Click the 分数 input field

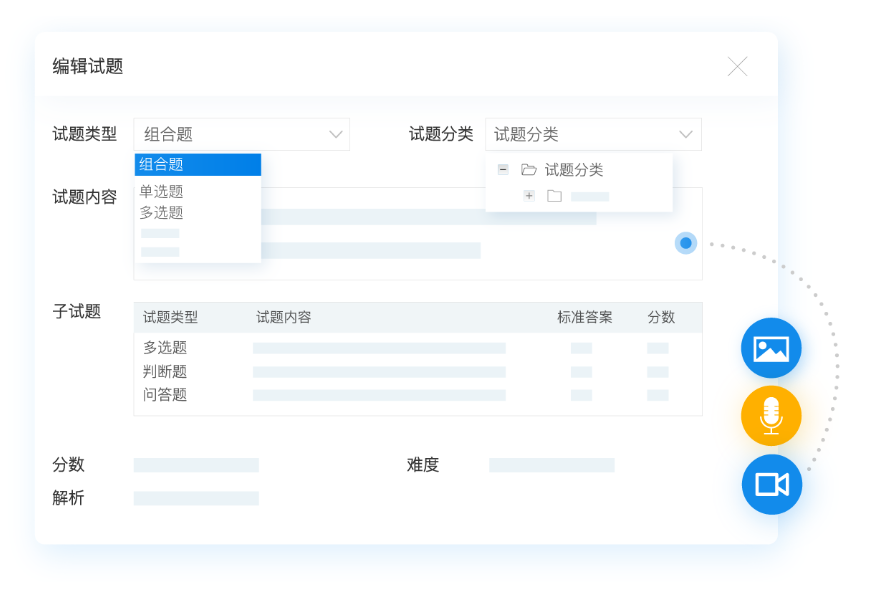coord(197,465)
